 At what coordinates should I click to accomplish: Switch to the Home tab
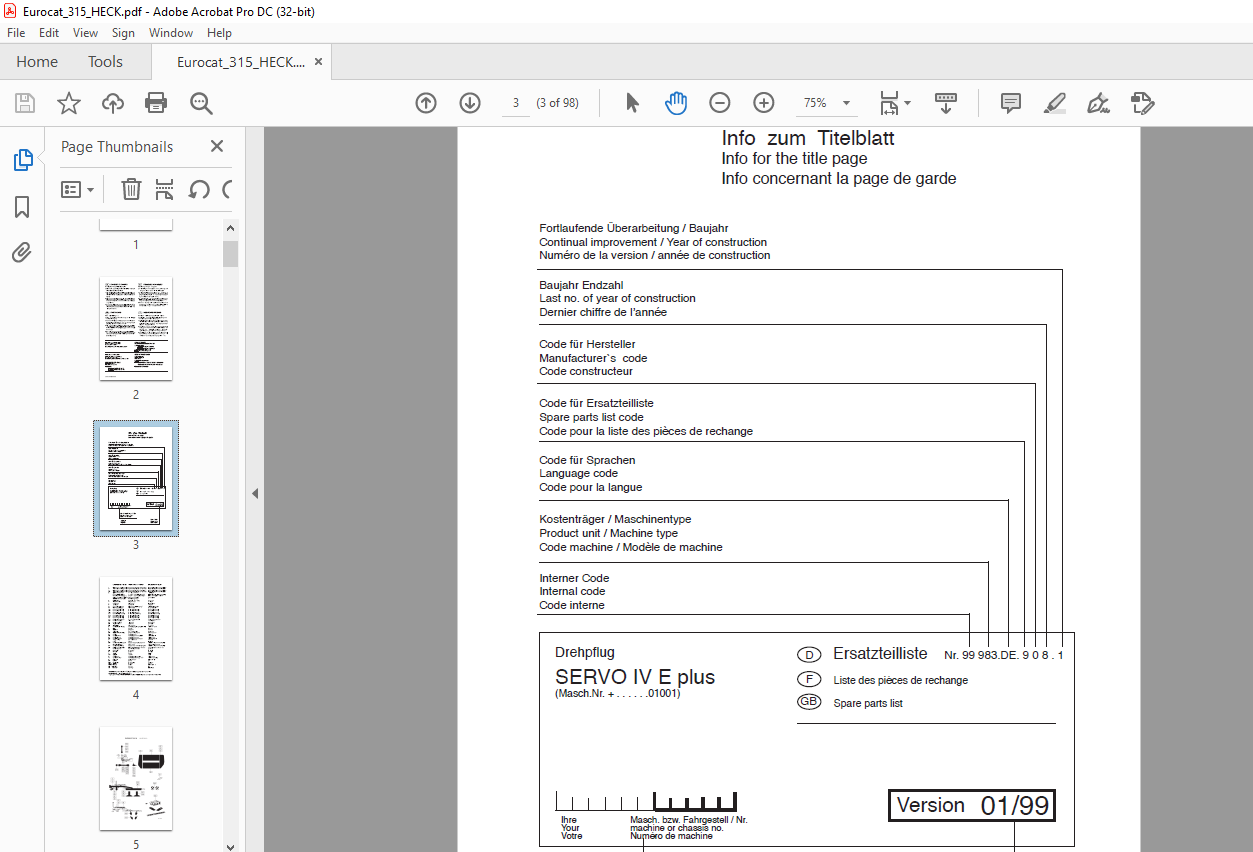pyautogui.click(x=37, y=62)
